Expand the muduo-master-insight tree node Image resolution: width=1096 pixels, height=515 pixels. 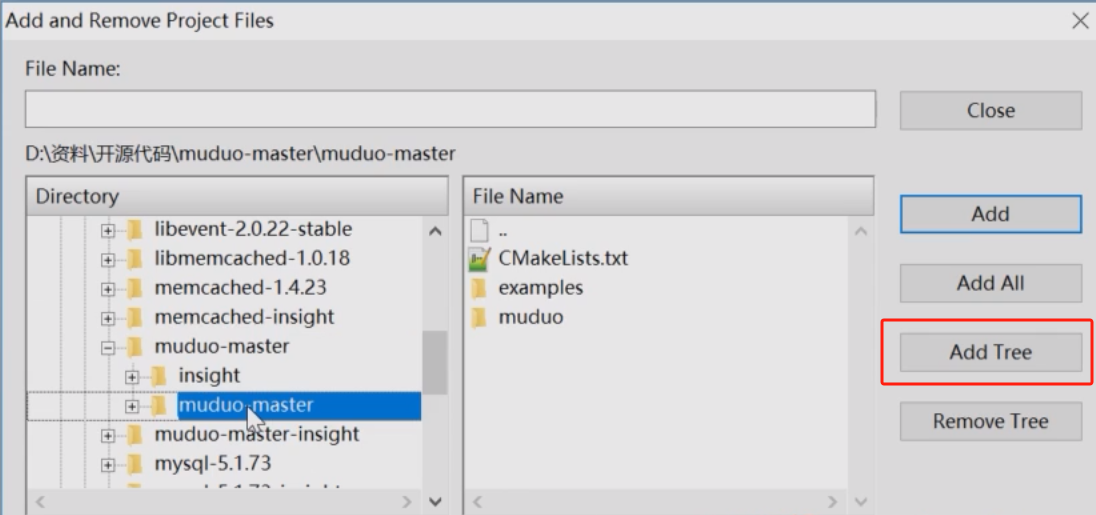(x=108, y=435)
